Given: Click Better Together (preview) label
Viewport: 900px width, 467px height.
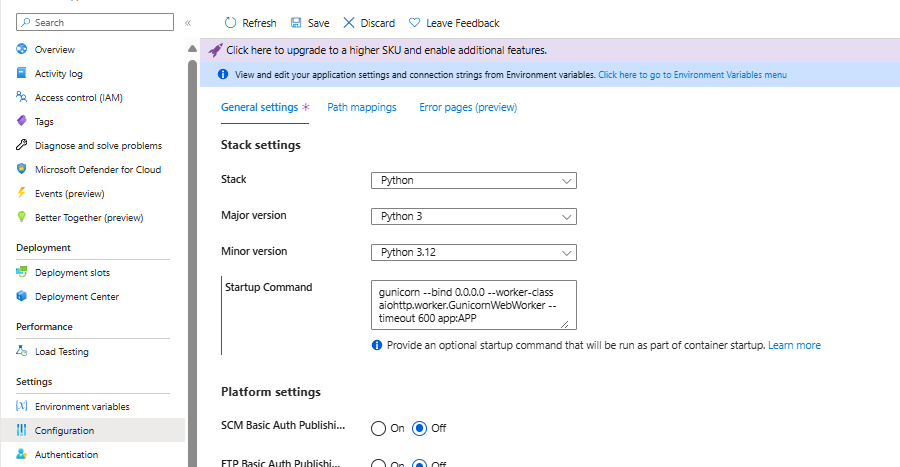Looking at the screenshot, I should (89, 218).
